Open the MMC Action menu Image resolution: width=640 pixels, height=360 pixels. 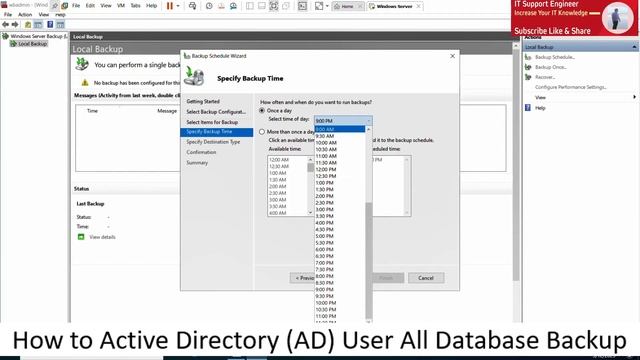tap(25, 14)
